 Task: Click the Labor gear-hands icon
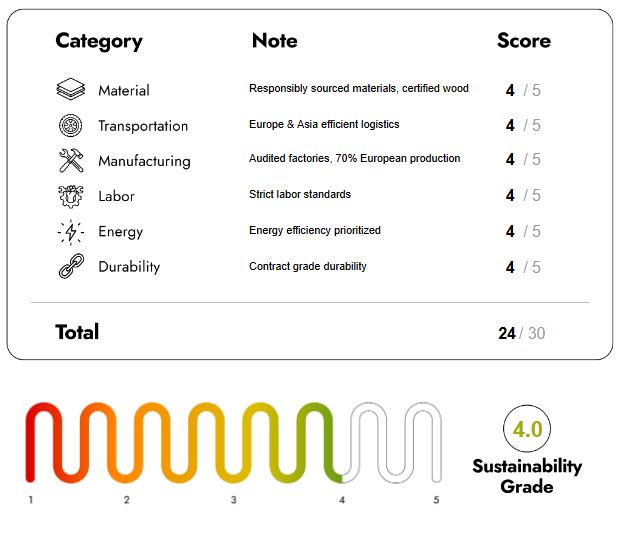71,196
